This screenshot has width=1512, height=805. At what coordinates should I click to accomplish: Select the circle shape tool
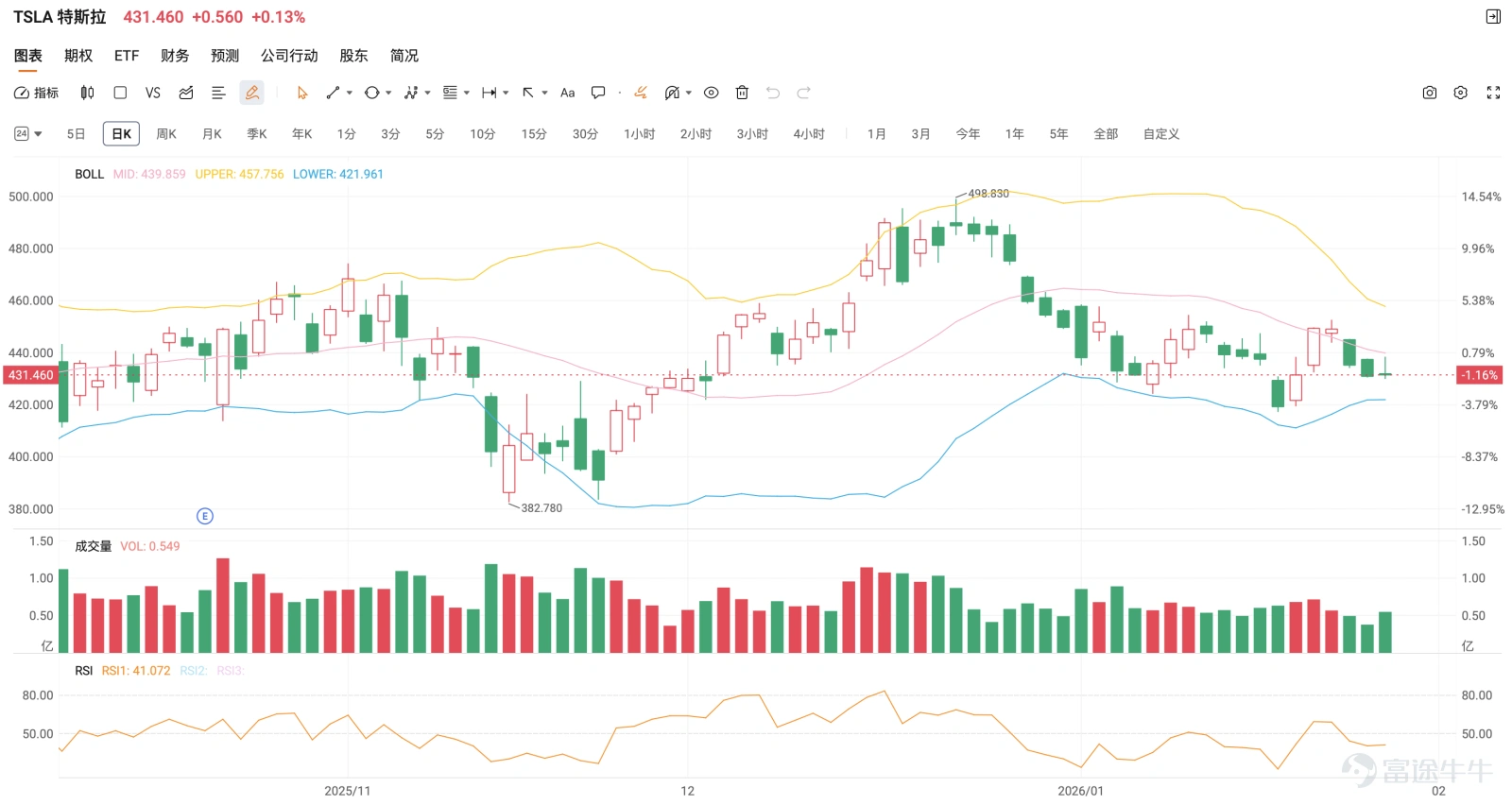pyautogui.click(x=371, y=93)
